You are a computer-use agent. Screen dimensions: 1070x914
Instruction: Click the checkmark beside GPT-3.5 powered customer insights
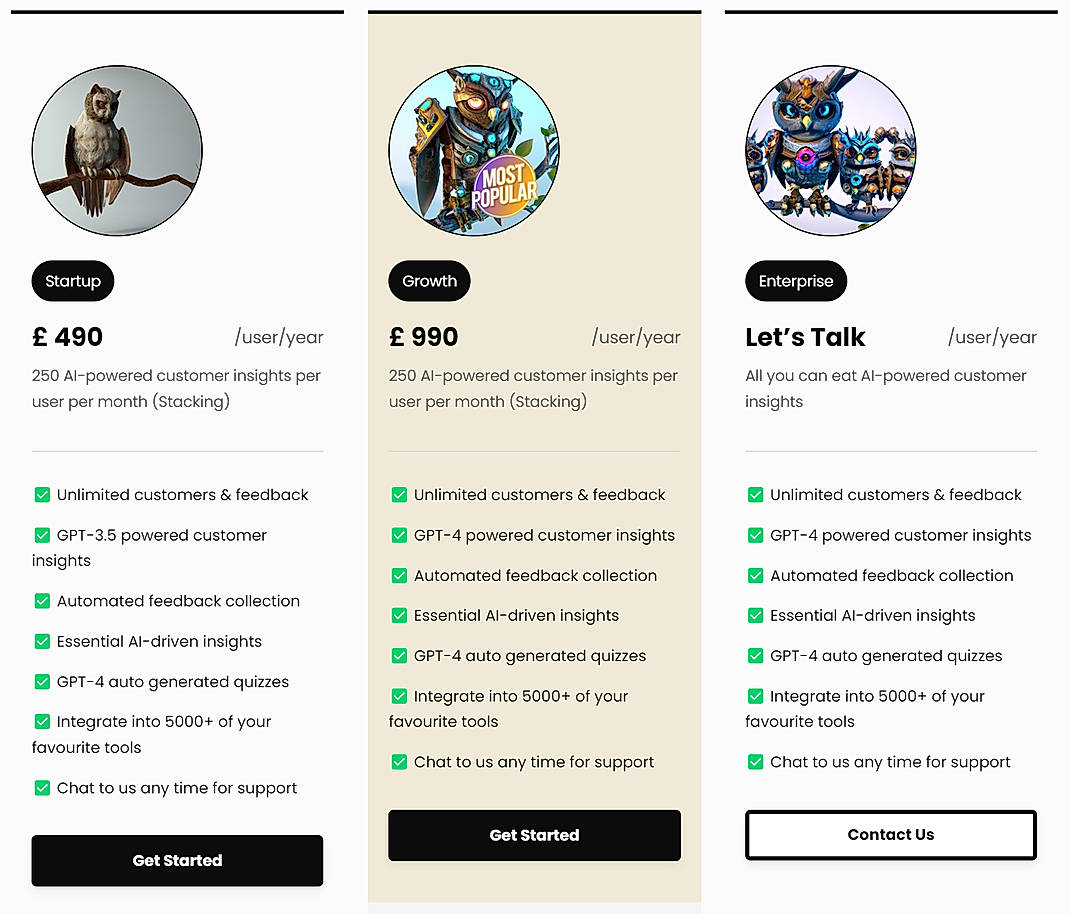click(x=41, y=535)
